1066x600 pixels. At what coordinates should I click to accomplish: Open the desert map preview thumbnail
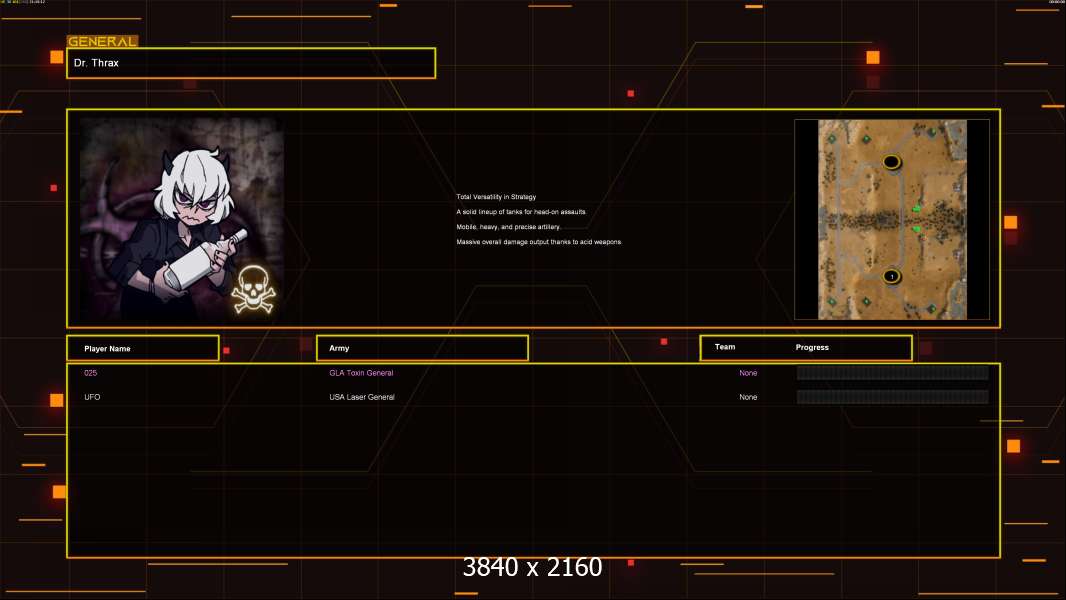(x=892, y=219)
